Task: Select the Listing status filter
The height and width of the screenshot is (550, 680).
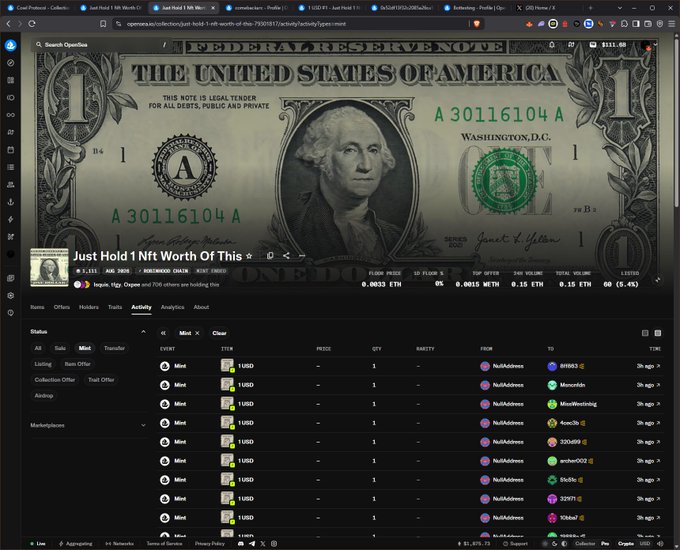Action: tap(43, 364)
